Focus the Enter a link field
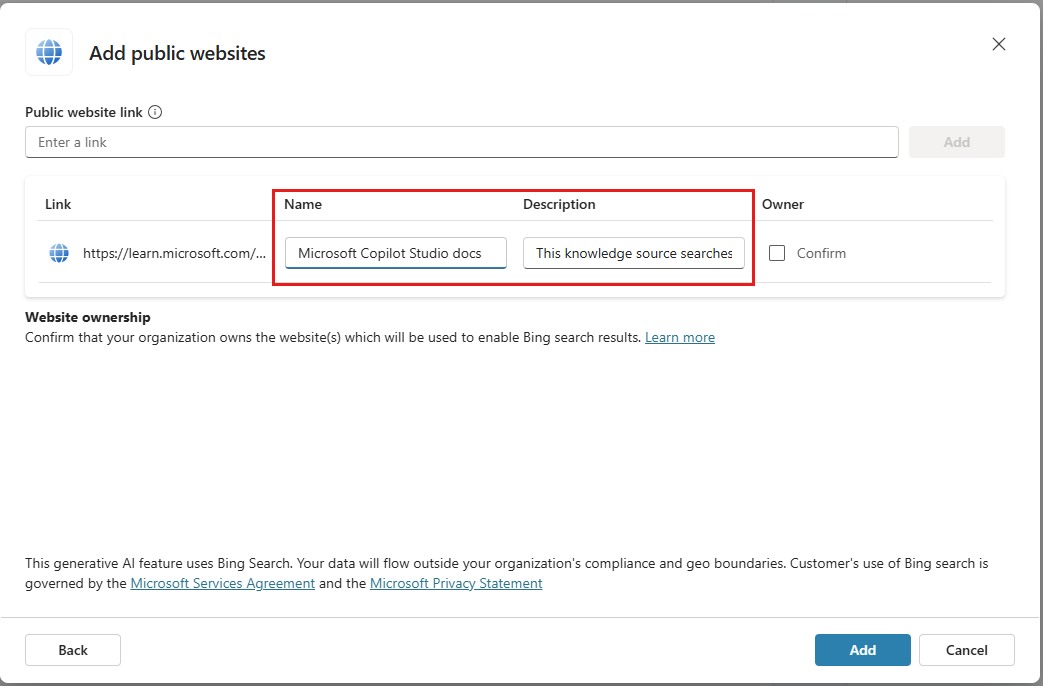Screen dimensions: 1043x686 [462, 142]
